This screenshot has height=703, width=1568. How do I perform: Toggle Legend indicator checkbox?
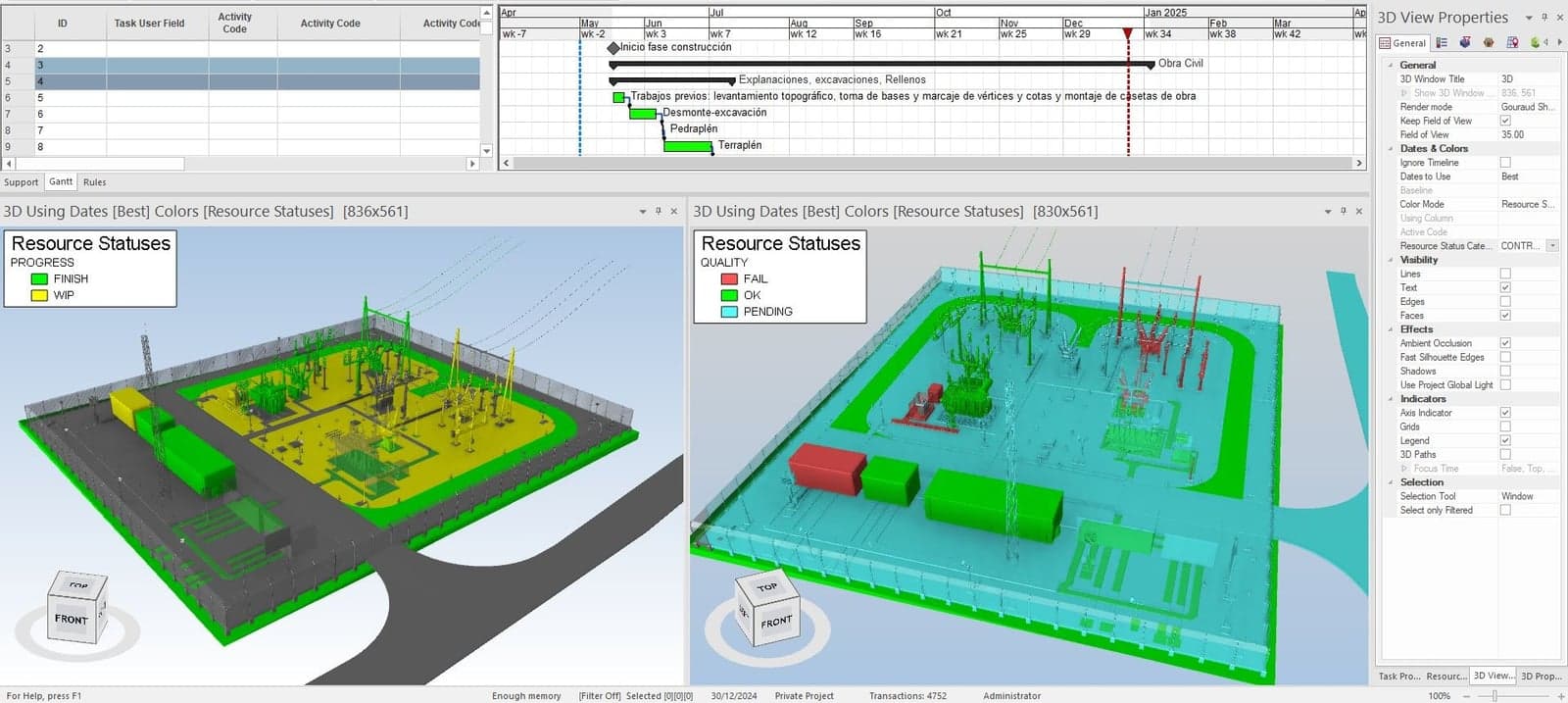[x=1505, y=440]
